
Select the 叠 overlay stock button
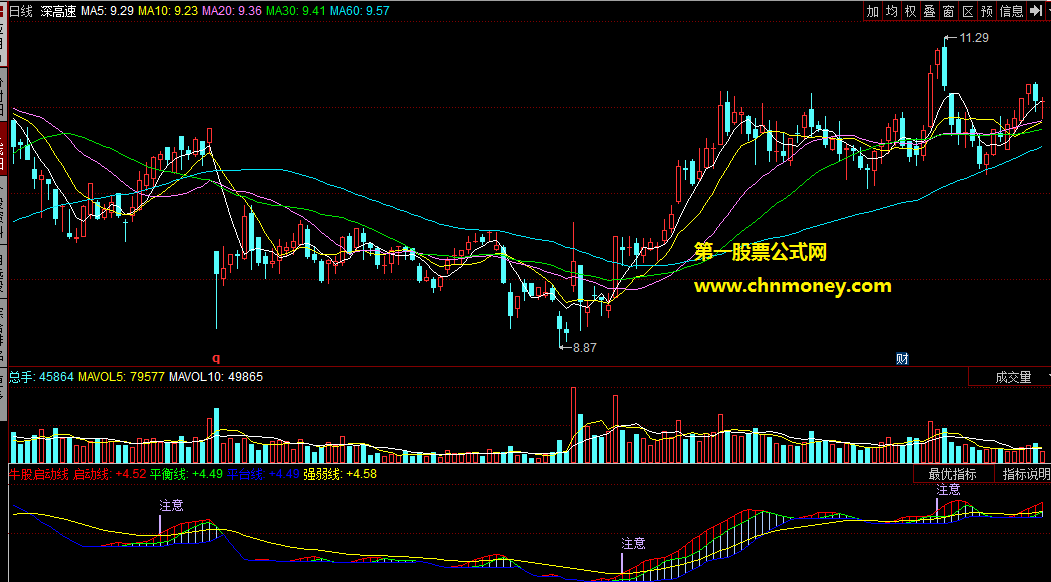929,11
